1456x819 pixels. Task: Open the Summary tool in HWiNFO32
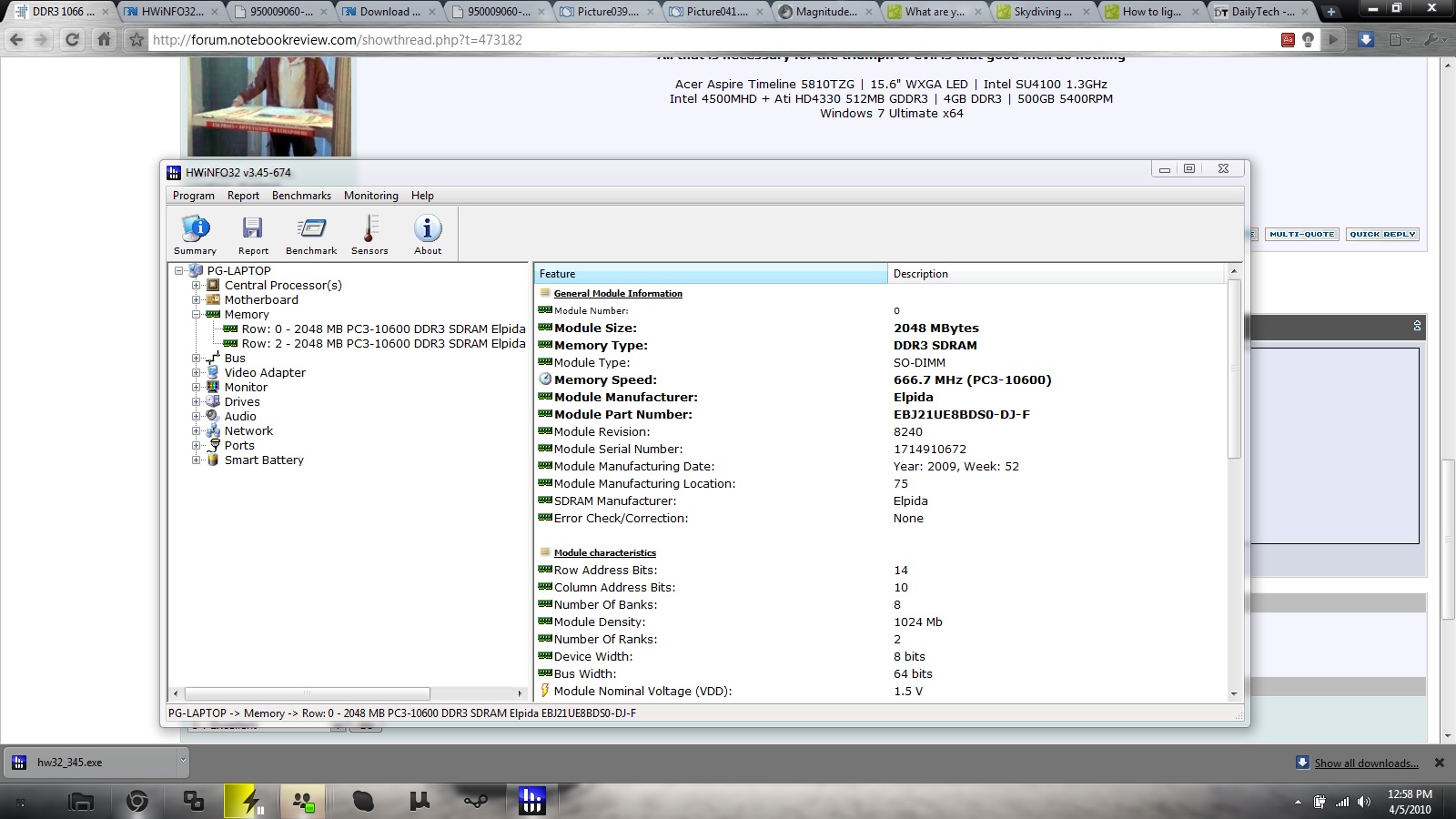195,235
